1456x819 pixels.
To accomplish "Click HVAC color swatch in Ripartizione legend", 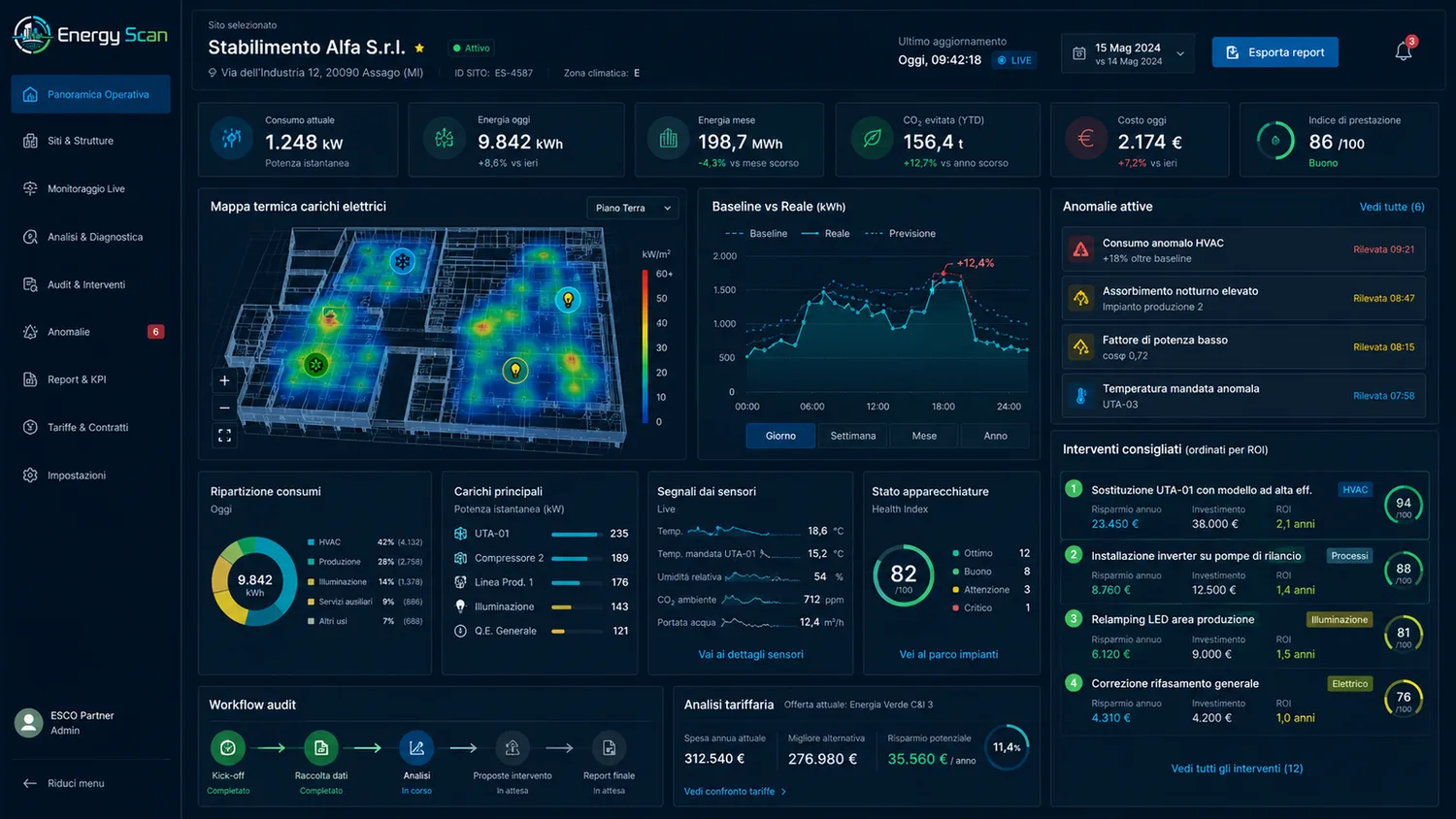I will (x=311, y=542).
